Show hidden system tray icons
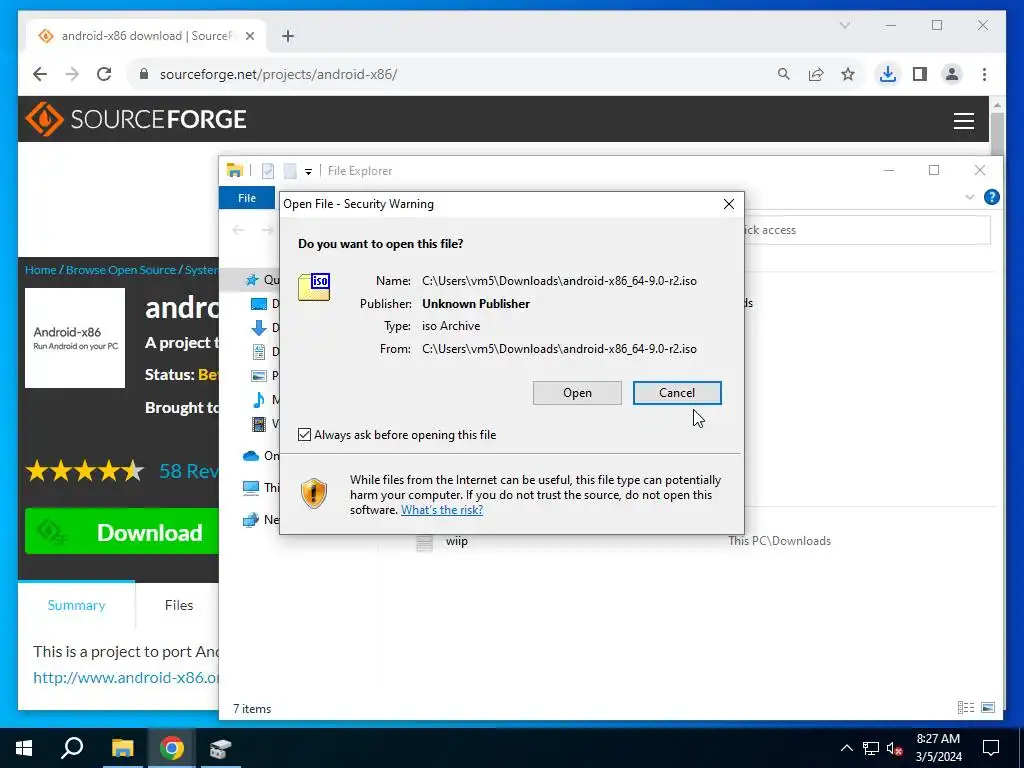 (846, 748)
